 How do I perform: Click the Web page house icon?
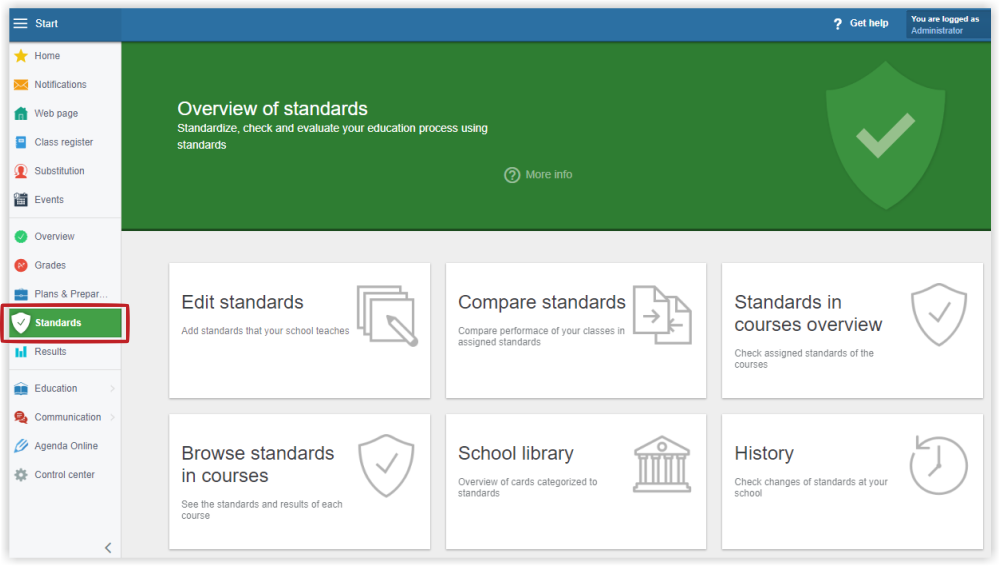(21, 114)
